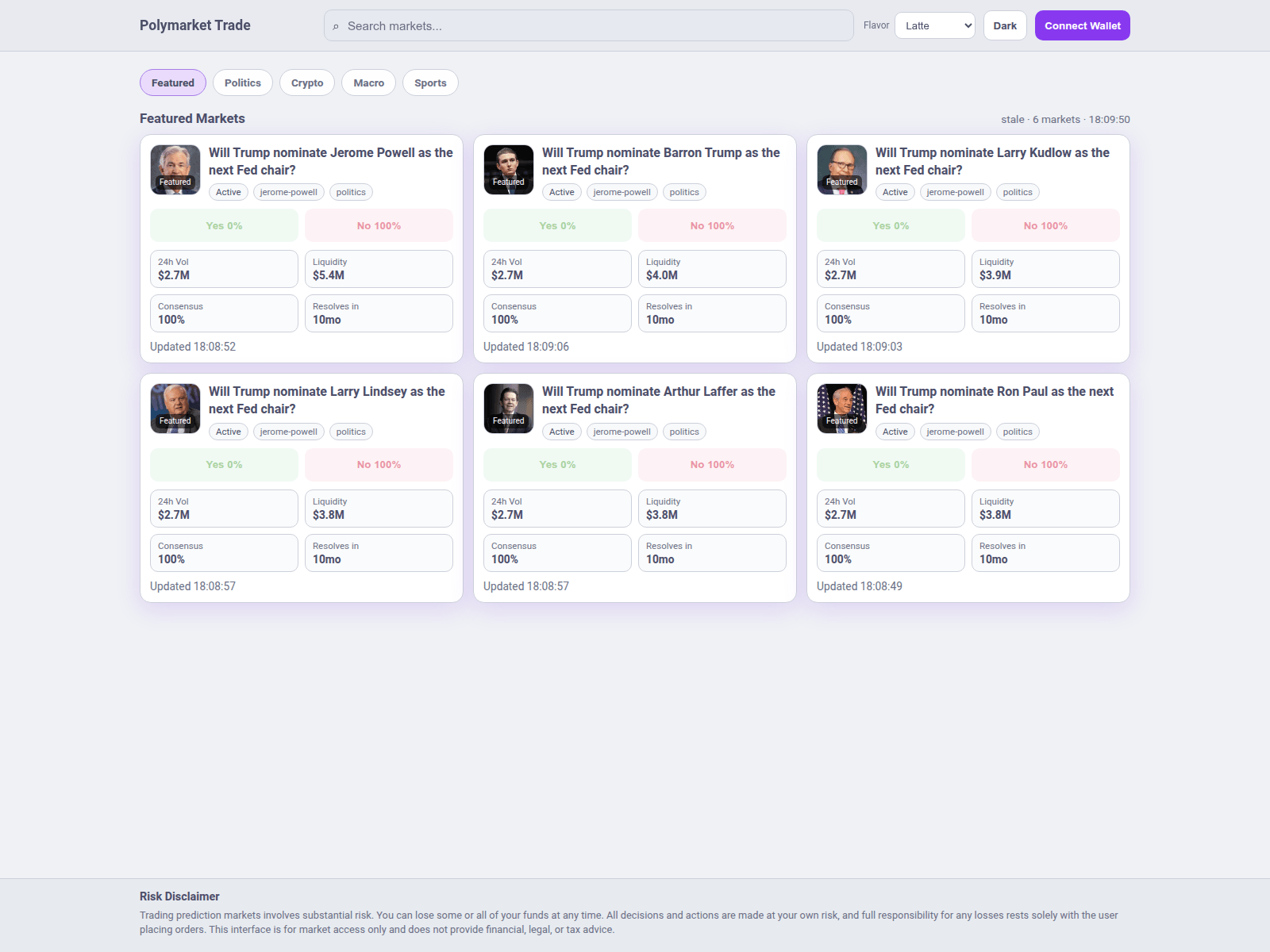Click the Jerome Powell market thumbnail image
This screenshot has width=1270, height=952.
pos(175,169)
